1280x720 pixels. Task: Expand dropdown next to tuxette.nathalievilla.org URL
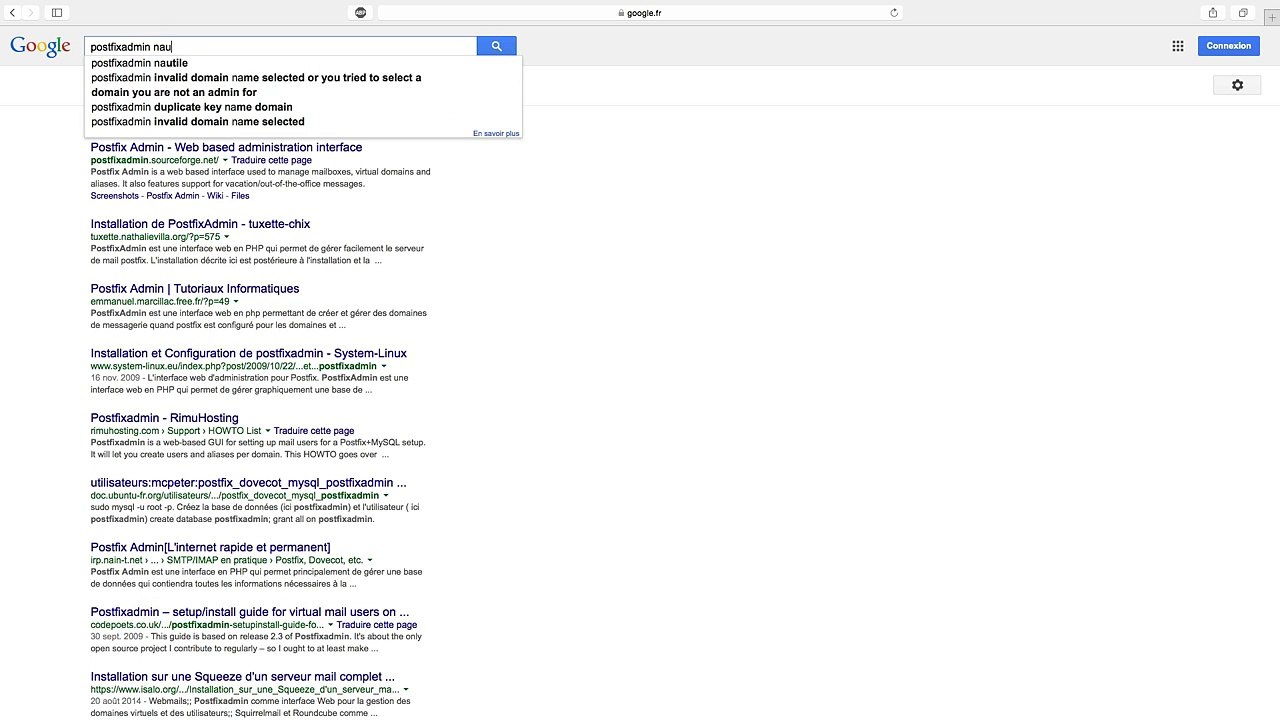tap(226, 237)
